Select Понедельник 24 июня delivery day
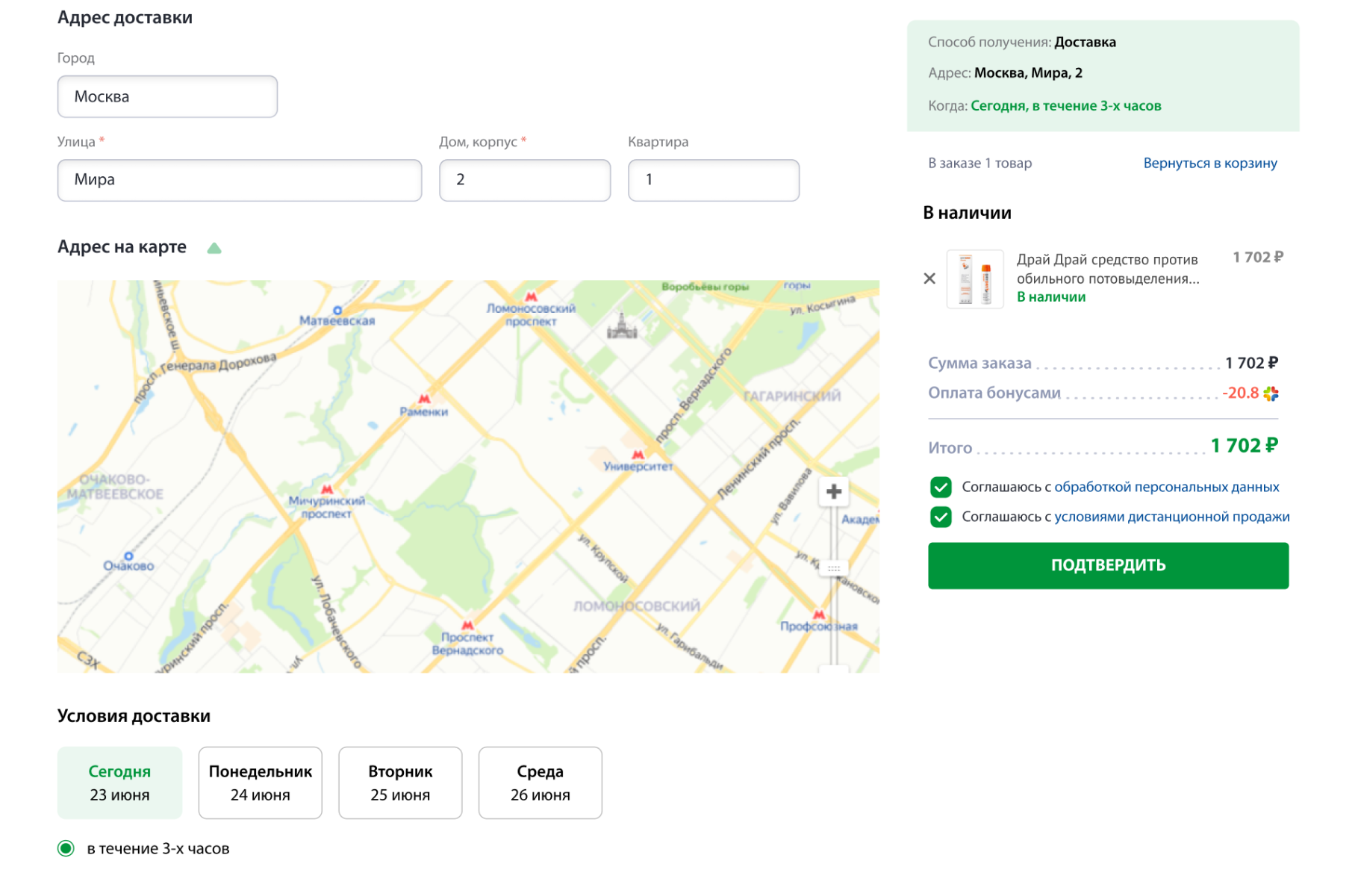Screen dimensions: 1358x896 [260, 783]
